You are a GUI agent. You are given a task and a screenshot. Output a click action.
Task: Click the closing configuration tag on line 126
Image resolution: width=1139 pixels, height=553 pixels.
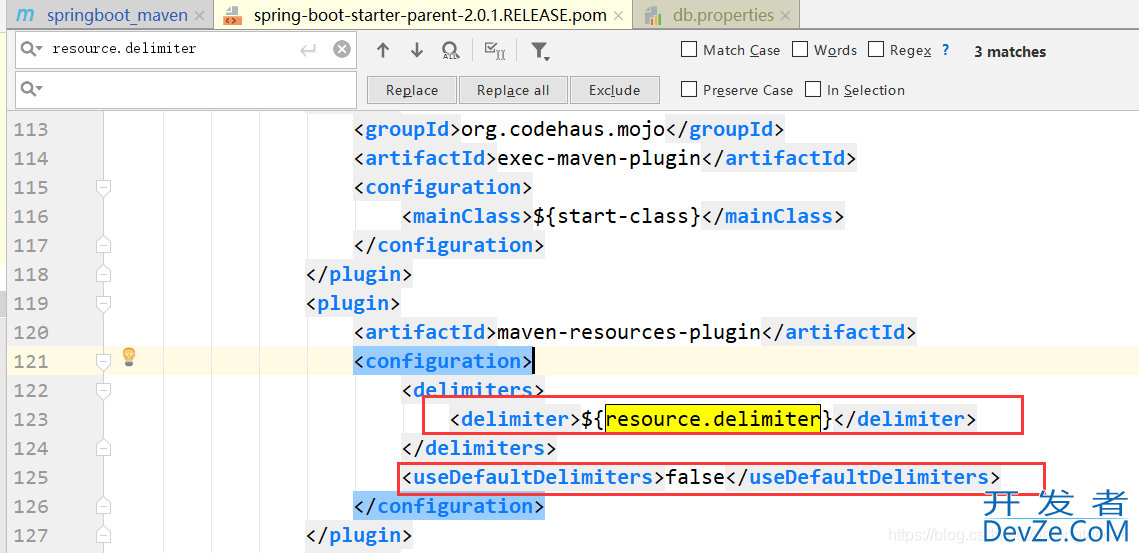pyautogui.click(x=449, y=506)
